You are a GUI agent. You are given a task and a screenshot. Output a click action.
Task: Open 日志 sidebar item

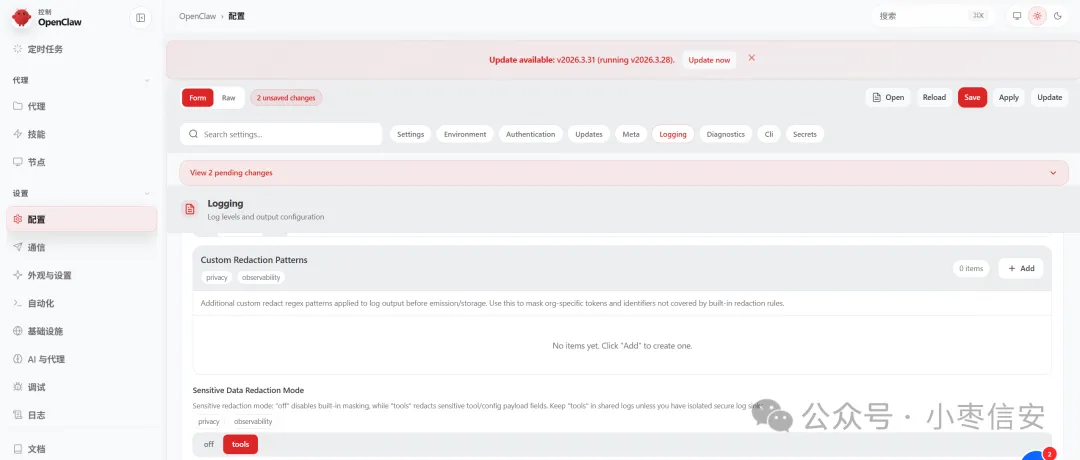point(83,415)
